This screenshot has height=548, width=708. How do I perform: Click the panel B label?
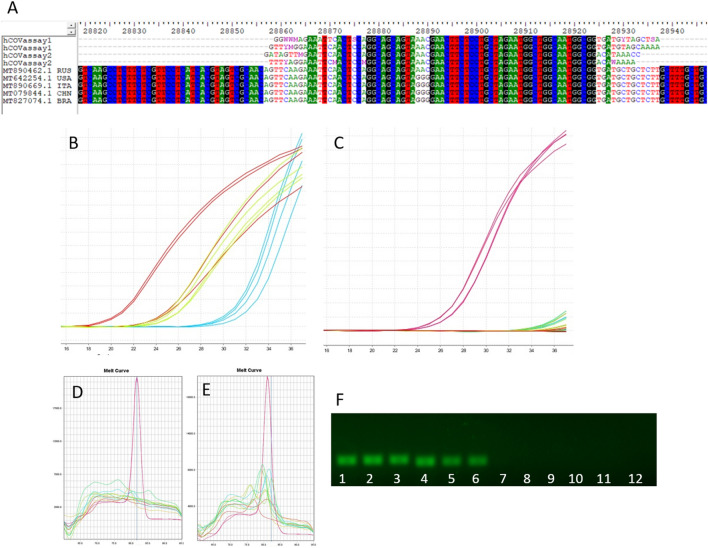pyautogui.click(x=72, y=142)
